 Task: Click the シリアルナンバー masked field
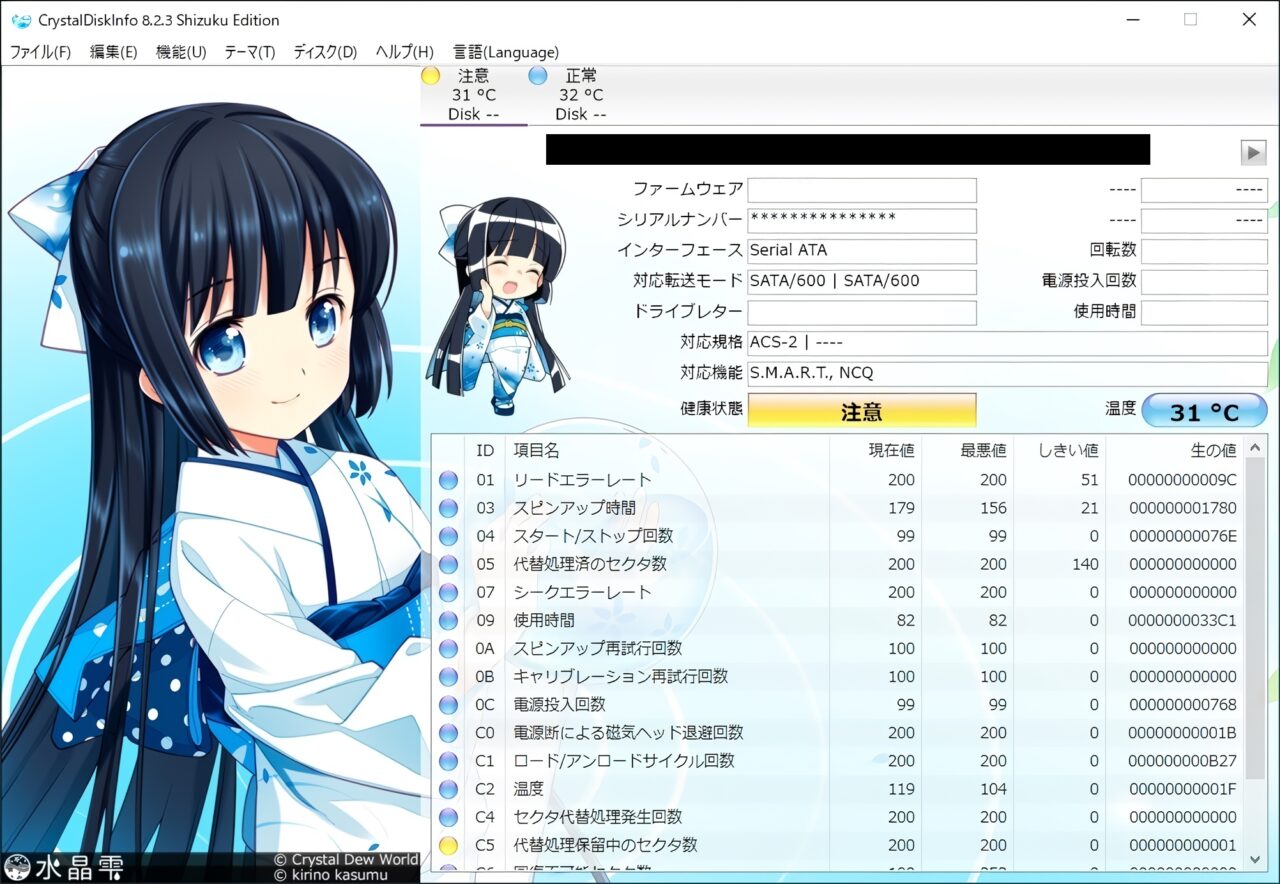point(861,220)
